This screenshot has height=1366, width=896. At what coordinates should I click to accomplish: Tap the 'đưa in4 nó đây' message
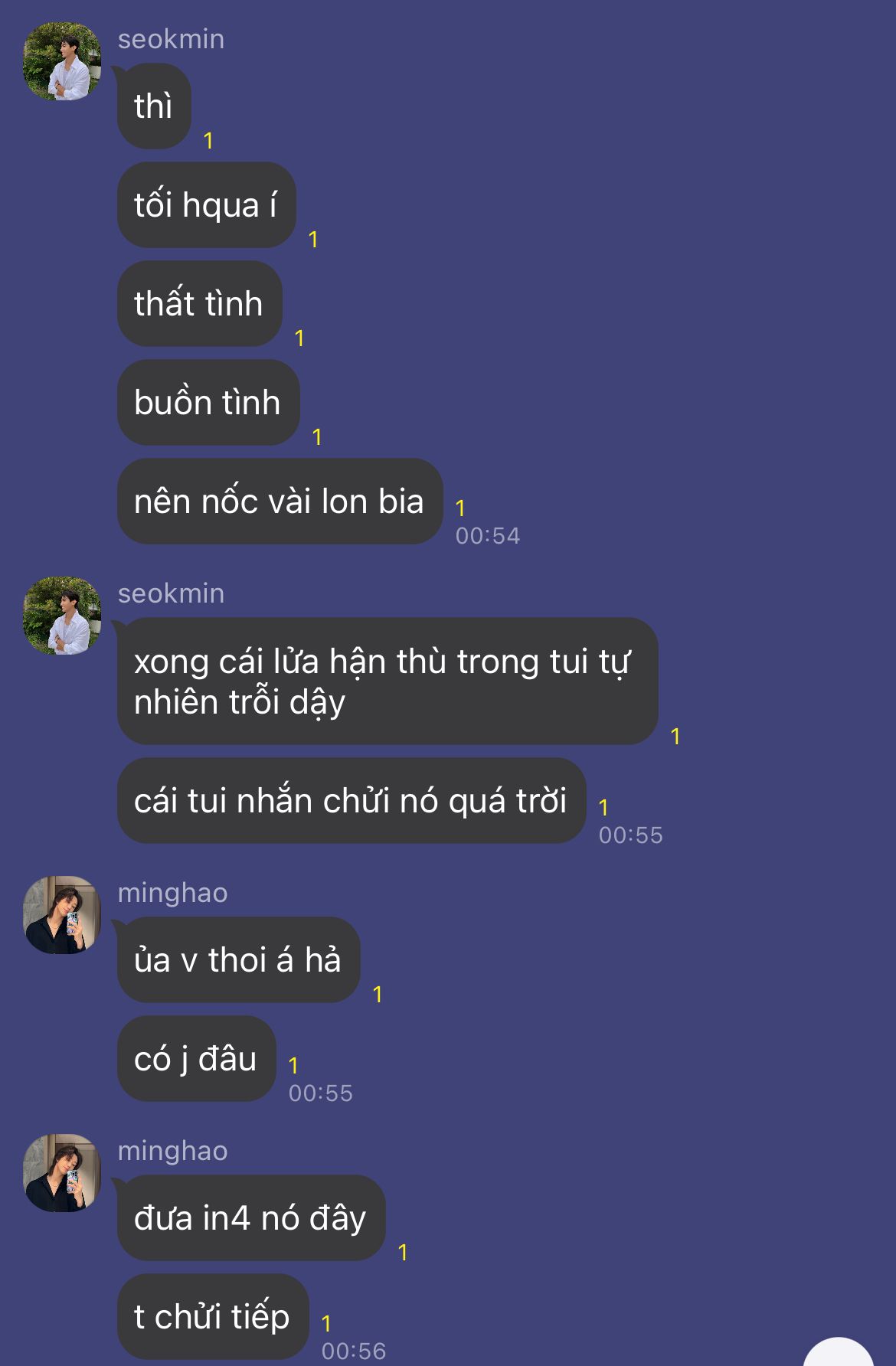click(250, 1218)
